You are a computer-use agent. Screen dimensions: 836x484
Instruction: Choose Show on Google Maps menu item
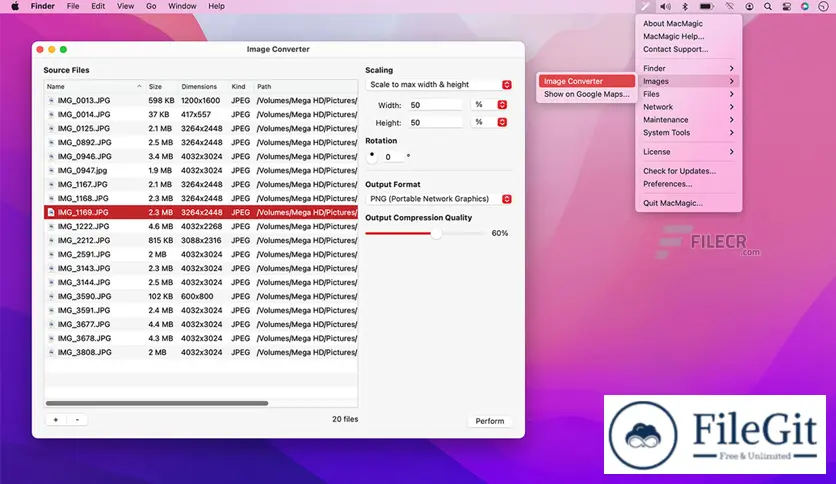click(x=586, y=94)
